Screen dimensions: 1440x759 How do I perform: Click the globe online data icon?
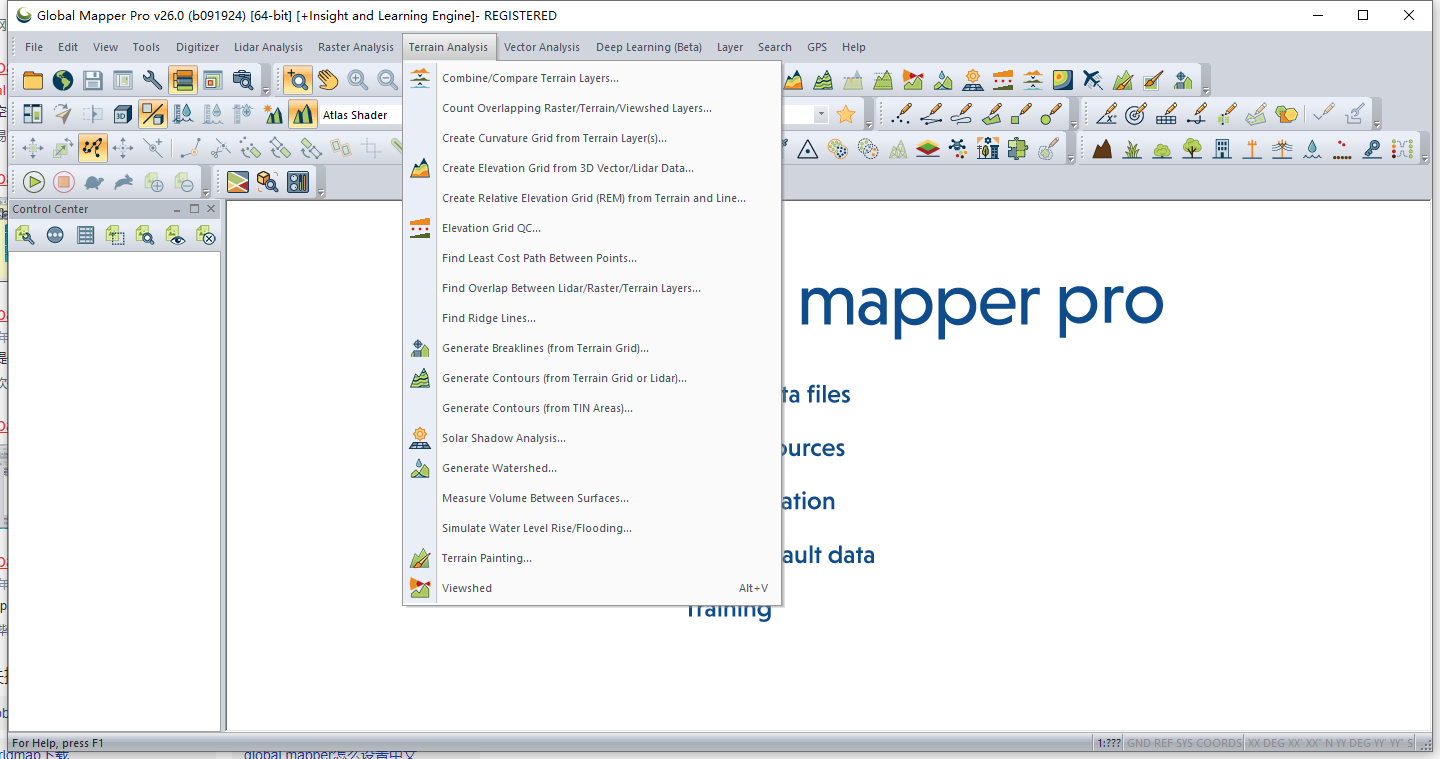pyautogui.click(x=63, y=80)
